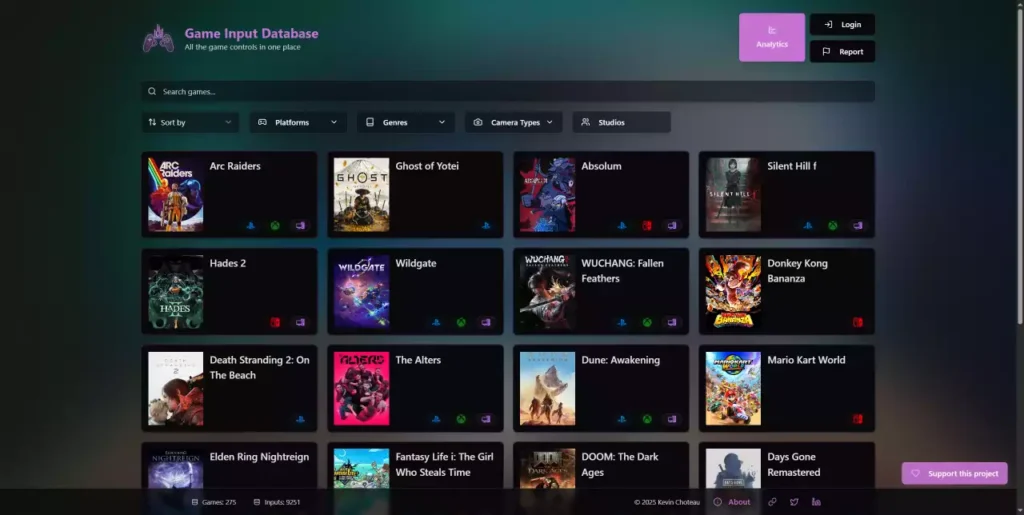1024x515 pixels.
Task: Open Dune: Awakening title
Action: [620, 360]
